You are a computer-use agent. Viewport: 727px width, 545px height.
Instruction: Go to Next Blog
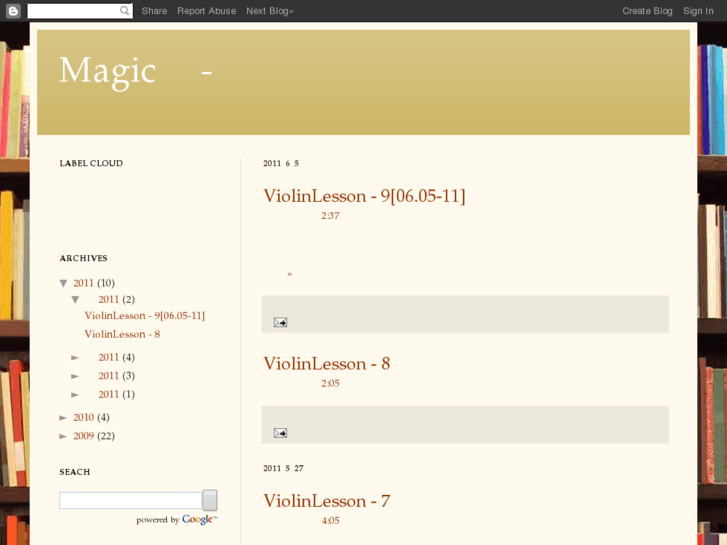(x=269, y=11)
